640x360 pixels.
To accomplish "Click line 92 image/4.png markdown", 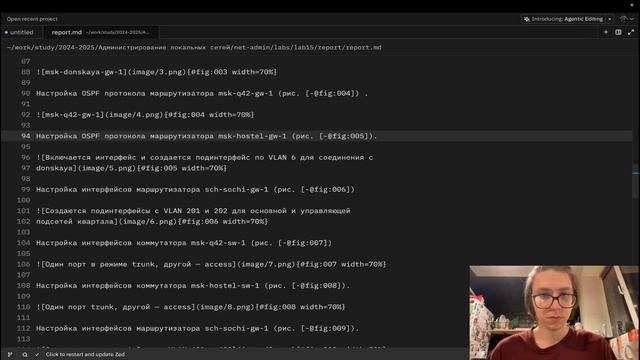I will (x=145, y=115).
